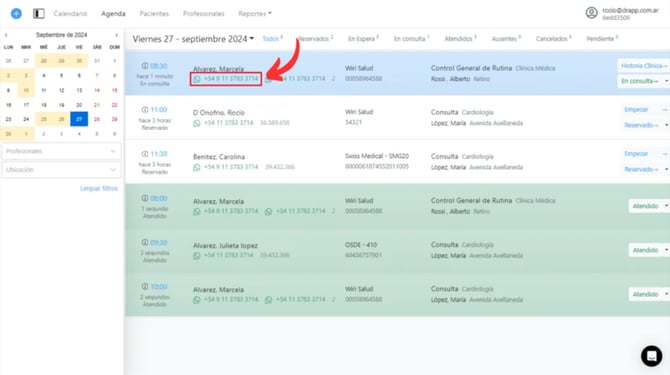The image size is (670, 375).
Task: Open the chat support bubble
Action: [651, 356]
